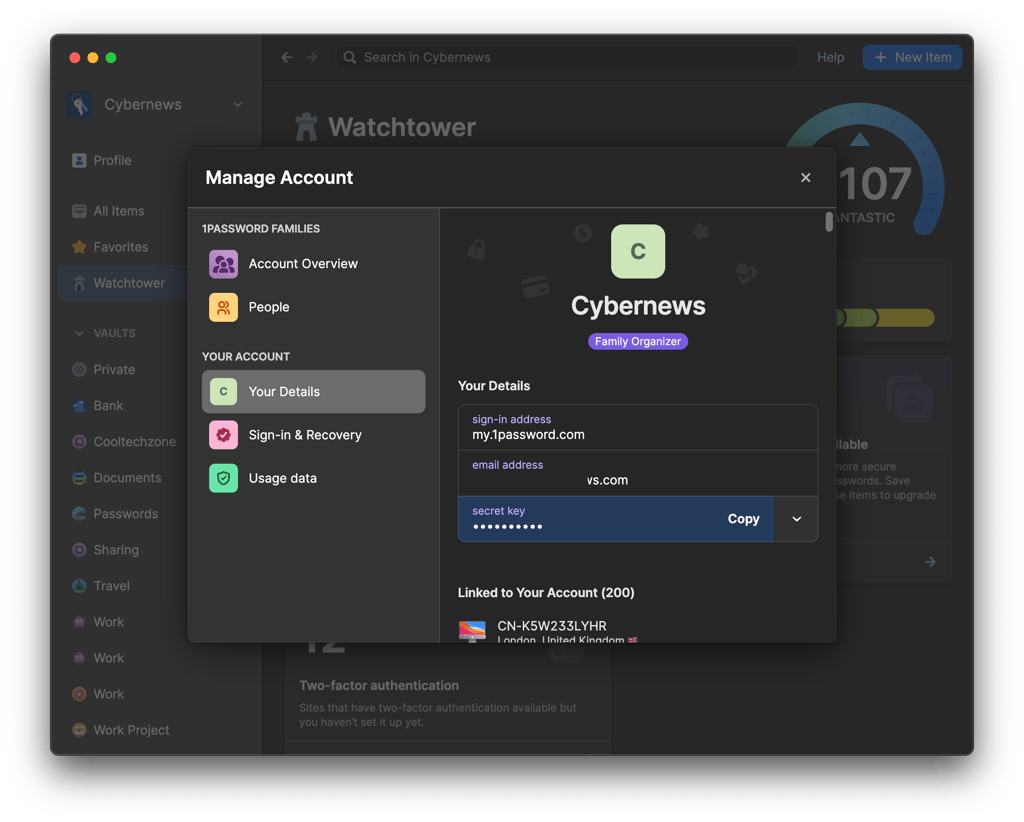Expand secret key options chevron

[796, 519]
